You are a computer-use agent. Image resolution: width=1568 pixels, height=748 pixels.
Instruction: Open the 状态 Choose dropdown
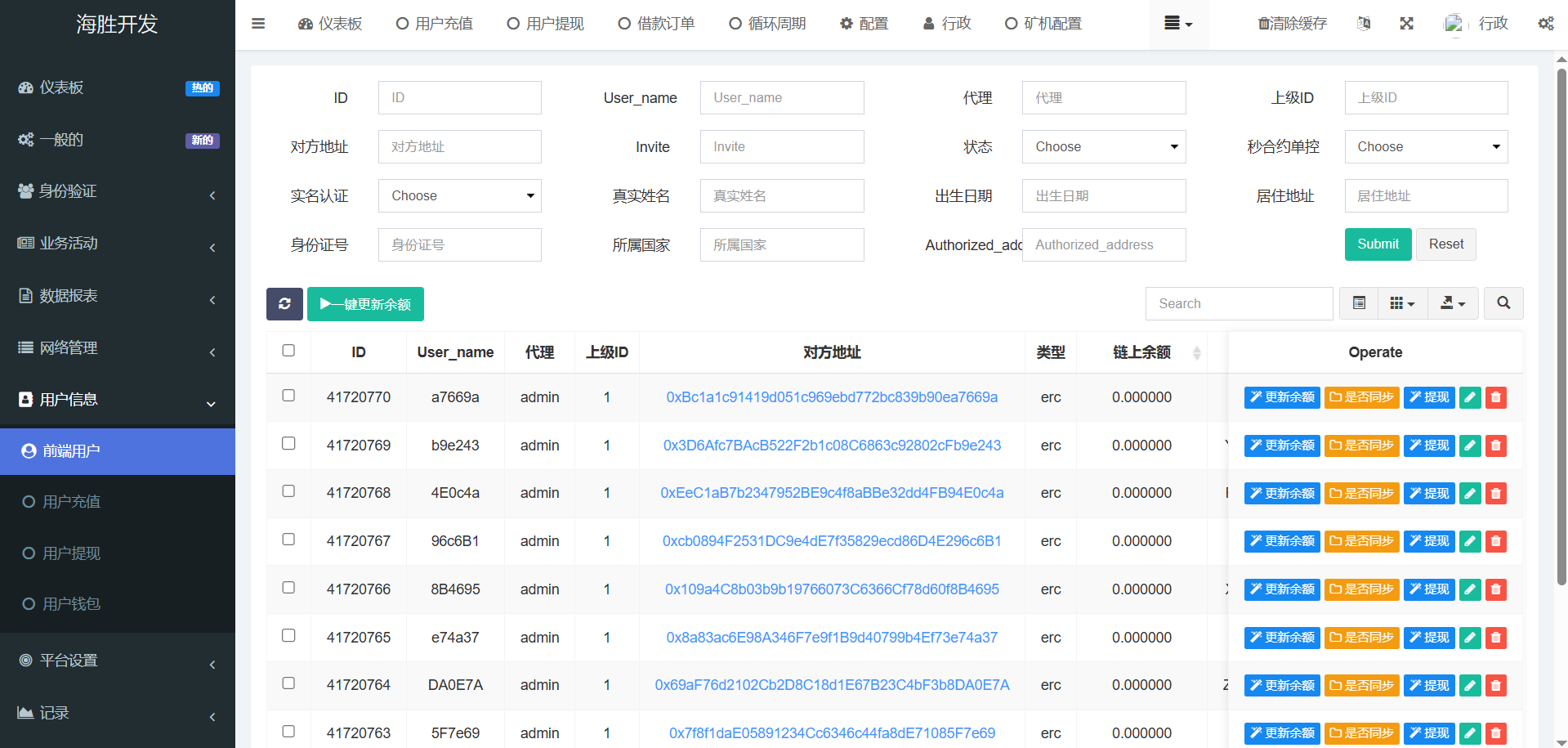1103,147
